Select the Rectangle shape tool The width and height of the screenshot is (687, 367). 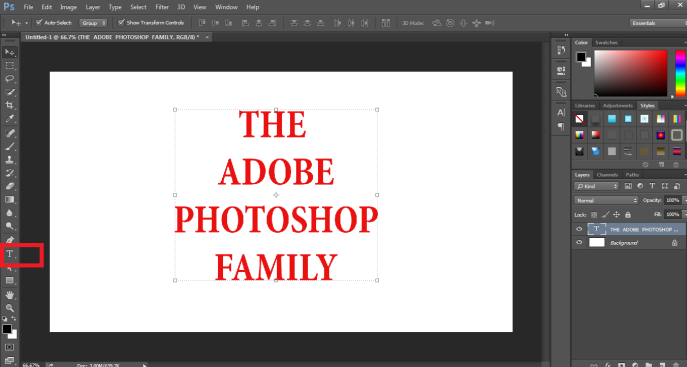tap(10, 281)
